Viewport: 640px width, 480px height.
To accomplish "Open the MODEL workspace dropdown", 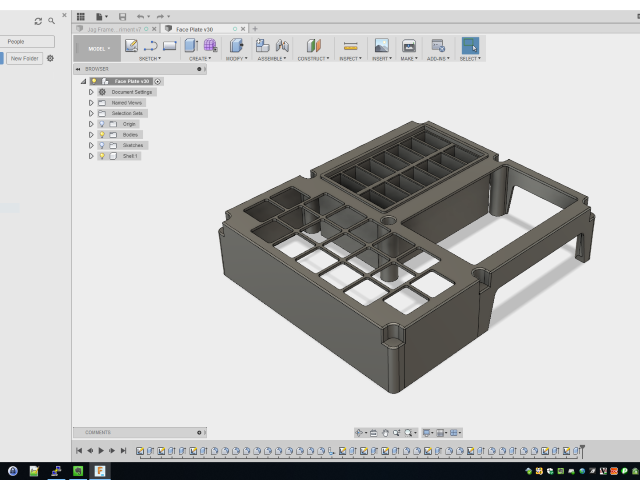I will (x=97, y=49).
